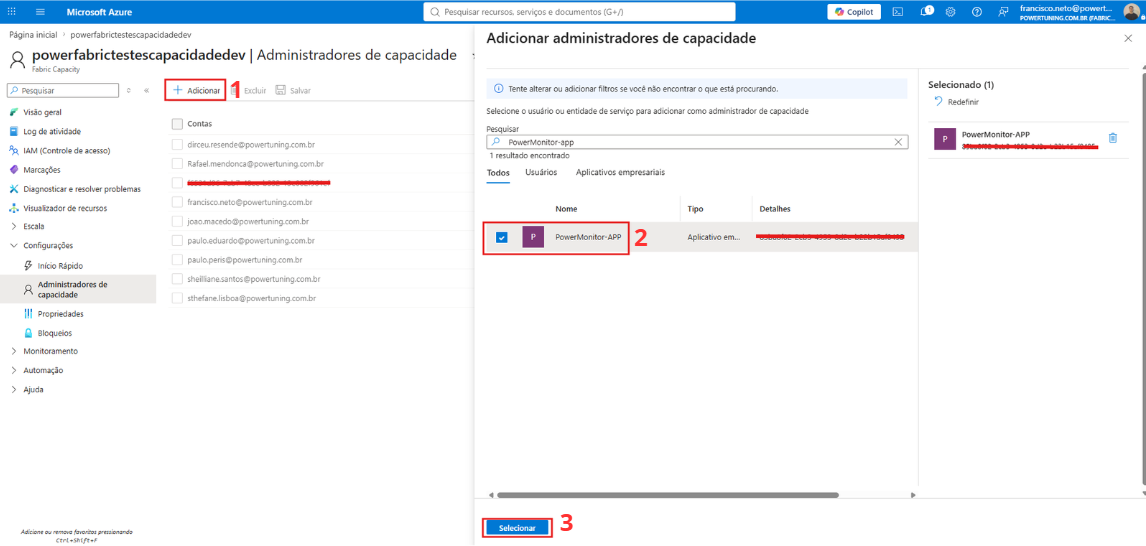This screenshot has width=1146, height=546.
Task: Open the notifications bell
Action: click(x=926, y=12)
